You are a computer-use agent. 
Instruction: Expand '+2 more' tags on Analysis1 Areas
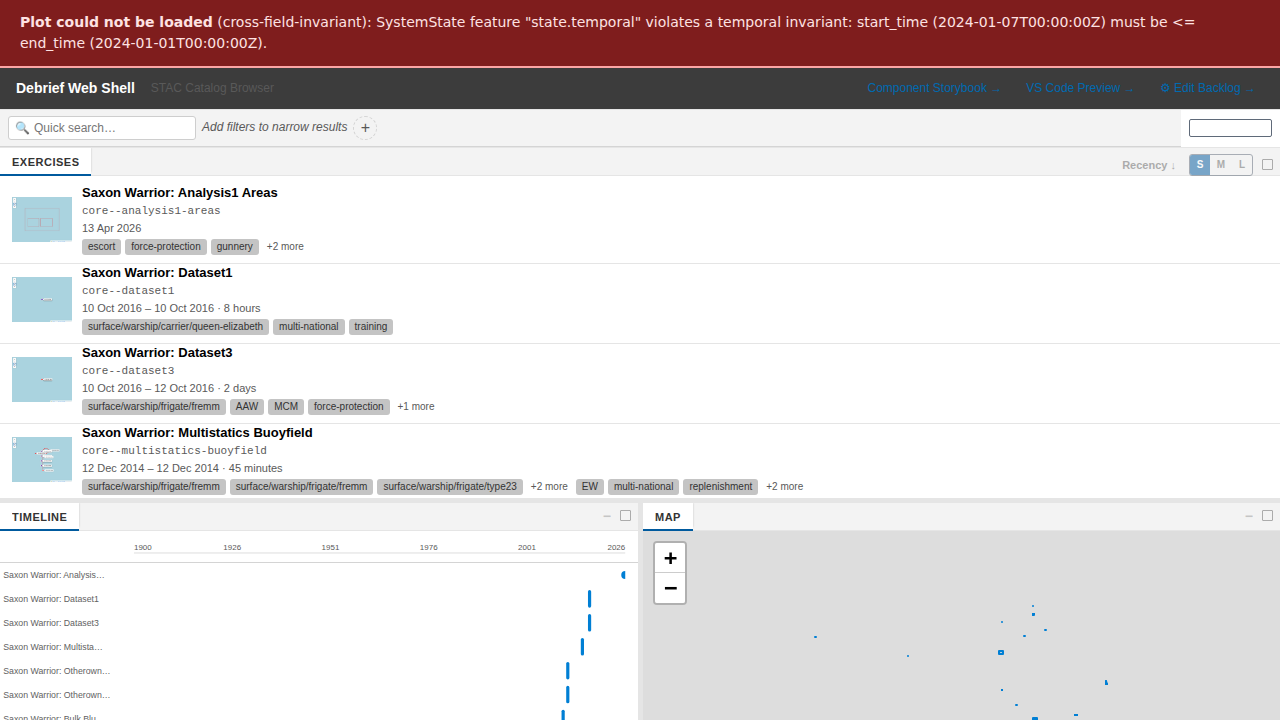click(285, 247)
